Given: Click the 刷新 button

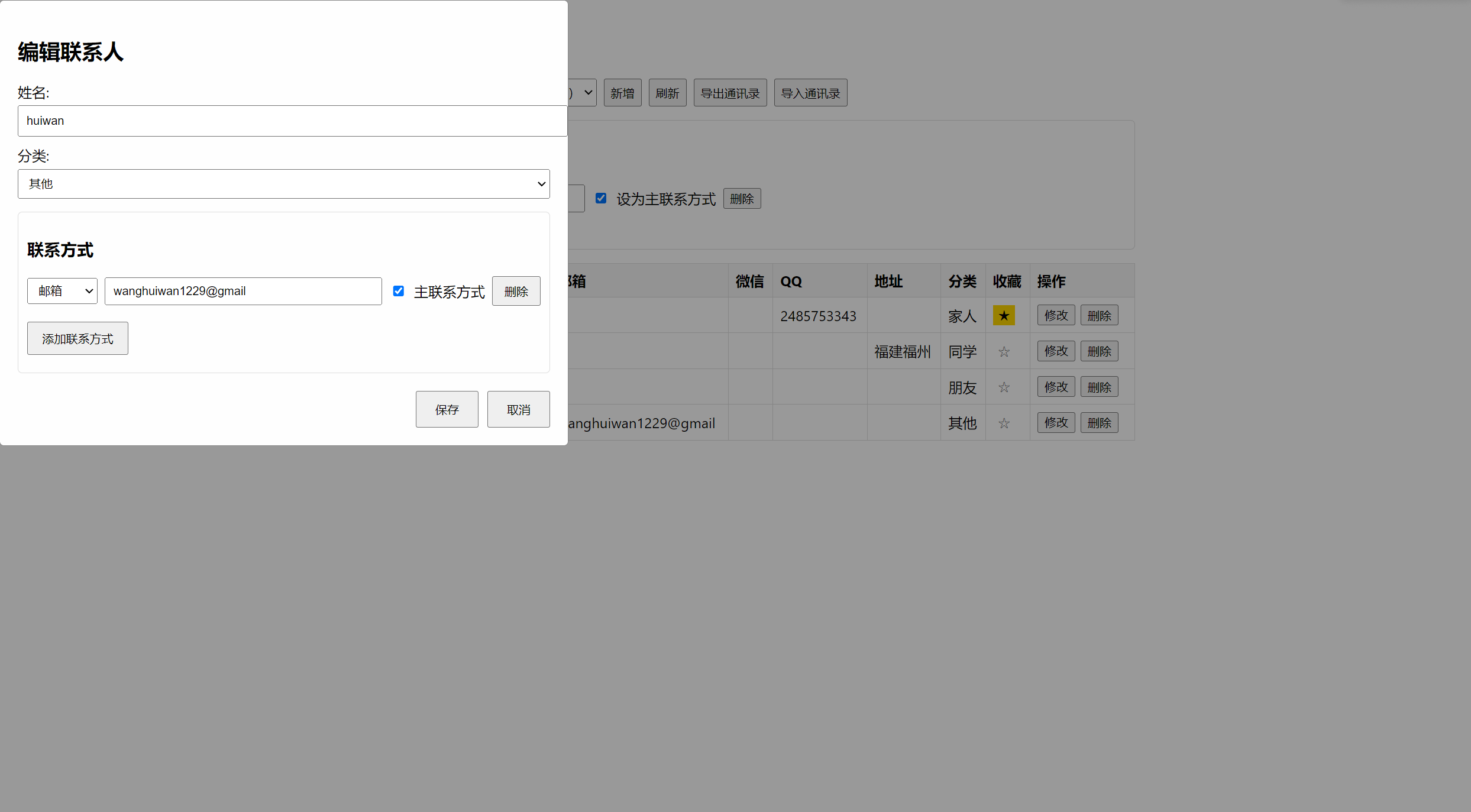Looking at the screenshot, I should point(667,93).
